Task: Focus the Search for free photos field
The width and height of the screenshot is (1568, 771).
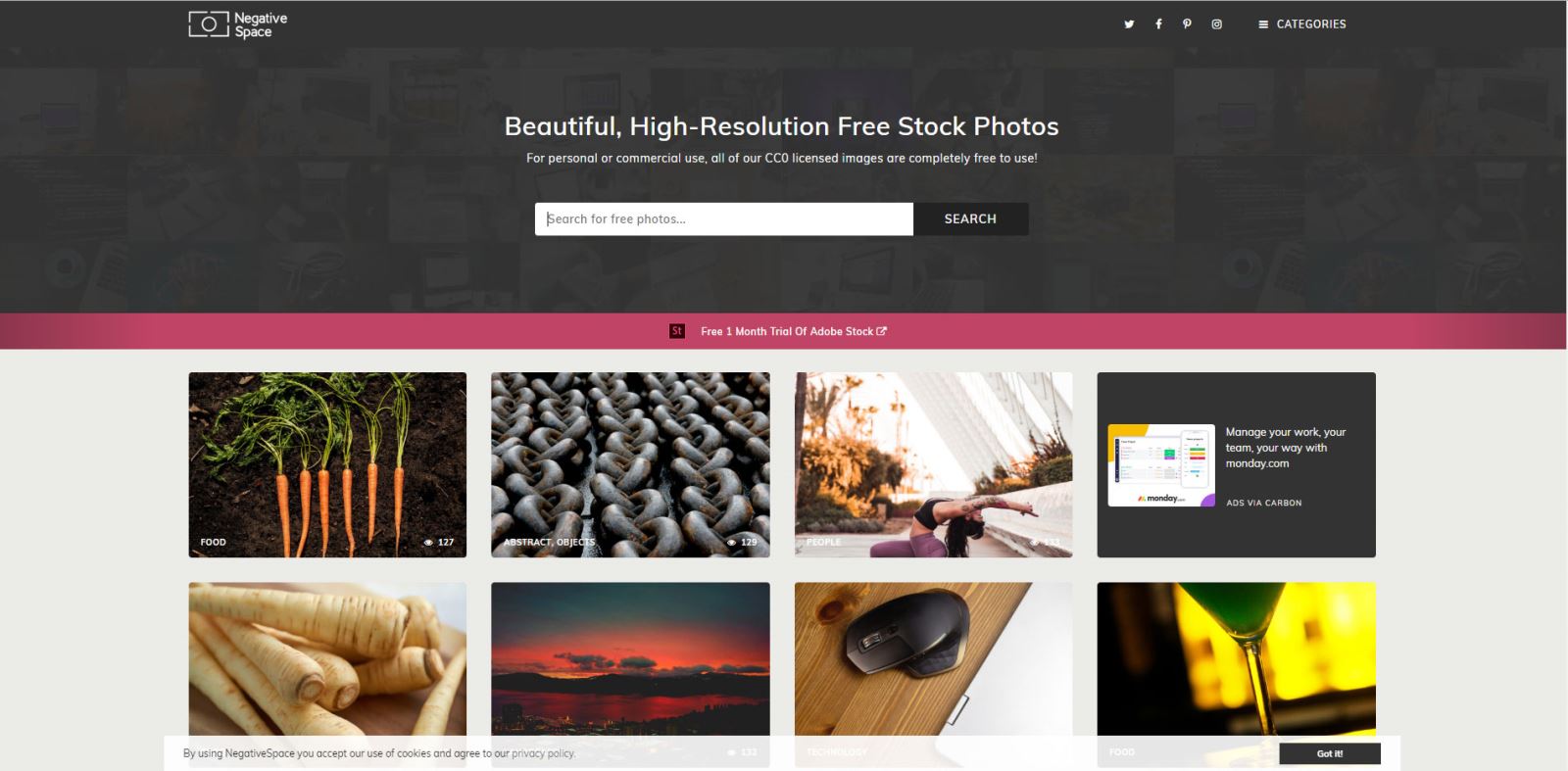Action: pos(724,219)
